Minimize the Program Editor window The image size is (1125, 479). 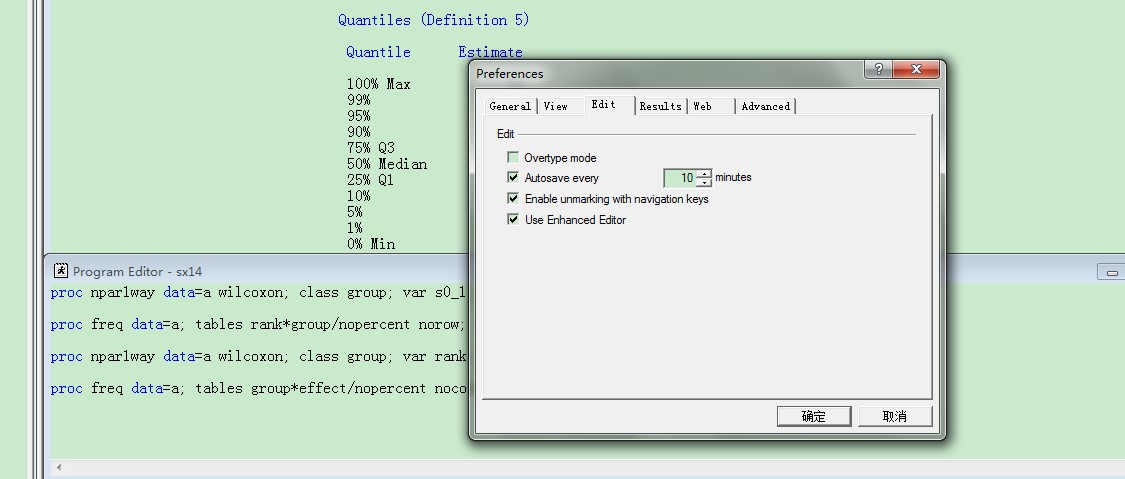1111,272
